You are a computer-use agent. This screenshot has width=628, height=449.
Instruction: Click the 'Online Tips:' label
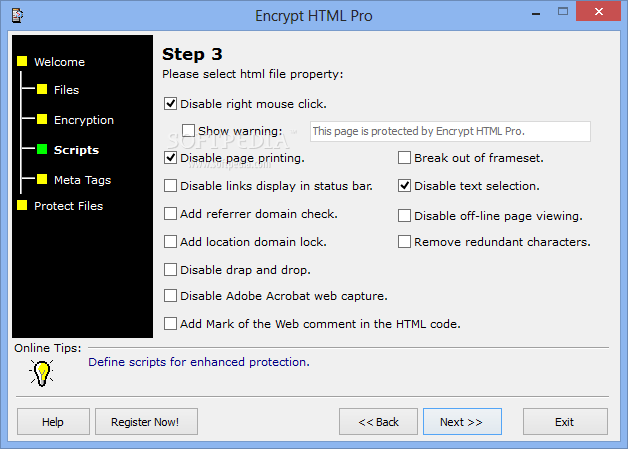tap(48, 348)
